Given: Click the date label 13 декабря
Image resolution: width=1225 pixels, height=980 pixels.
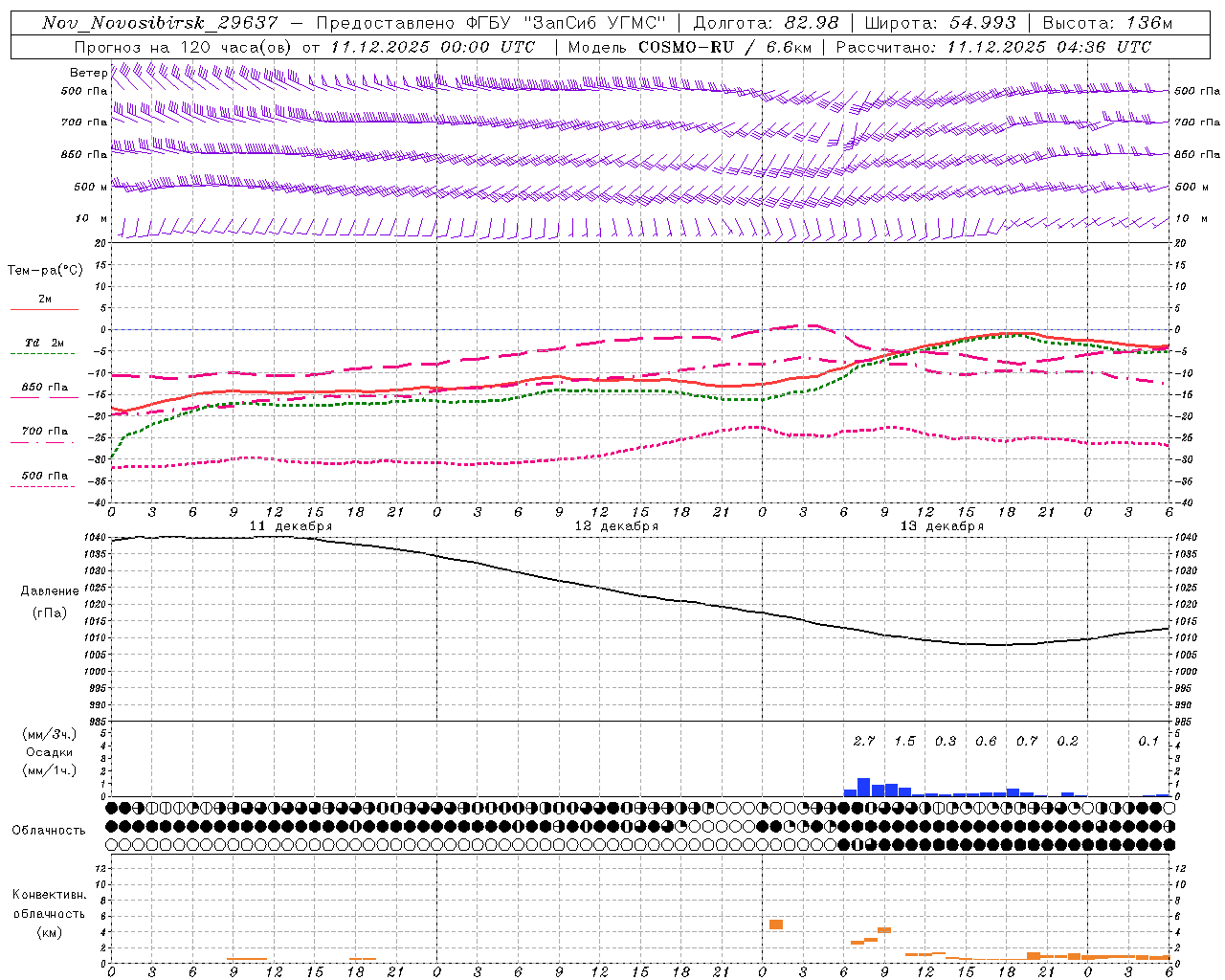Looking at the screenshot, I should 942,526.
